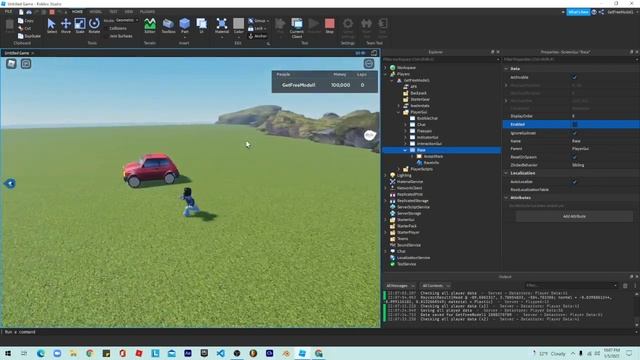Toggle the Enabled property checkbox
Viewport: 640px width, 360px height.
coord(575,124)
